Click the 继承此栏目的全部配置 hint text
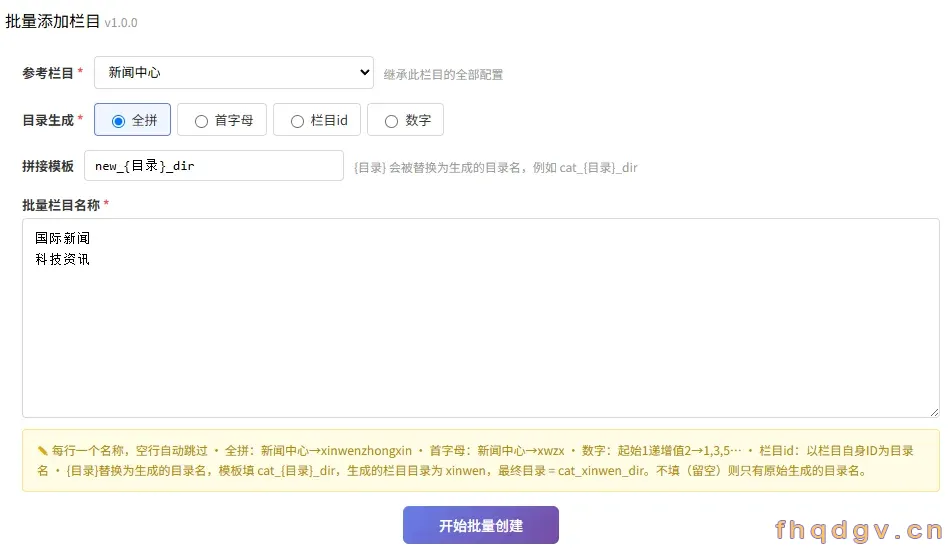The width and height of the screenshot is (948, 557). [x=443, y=74]
